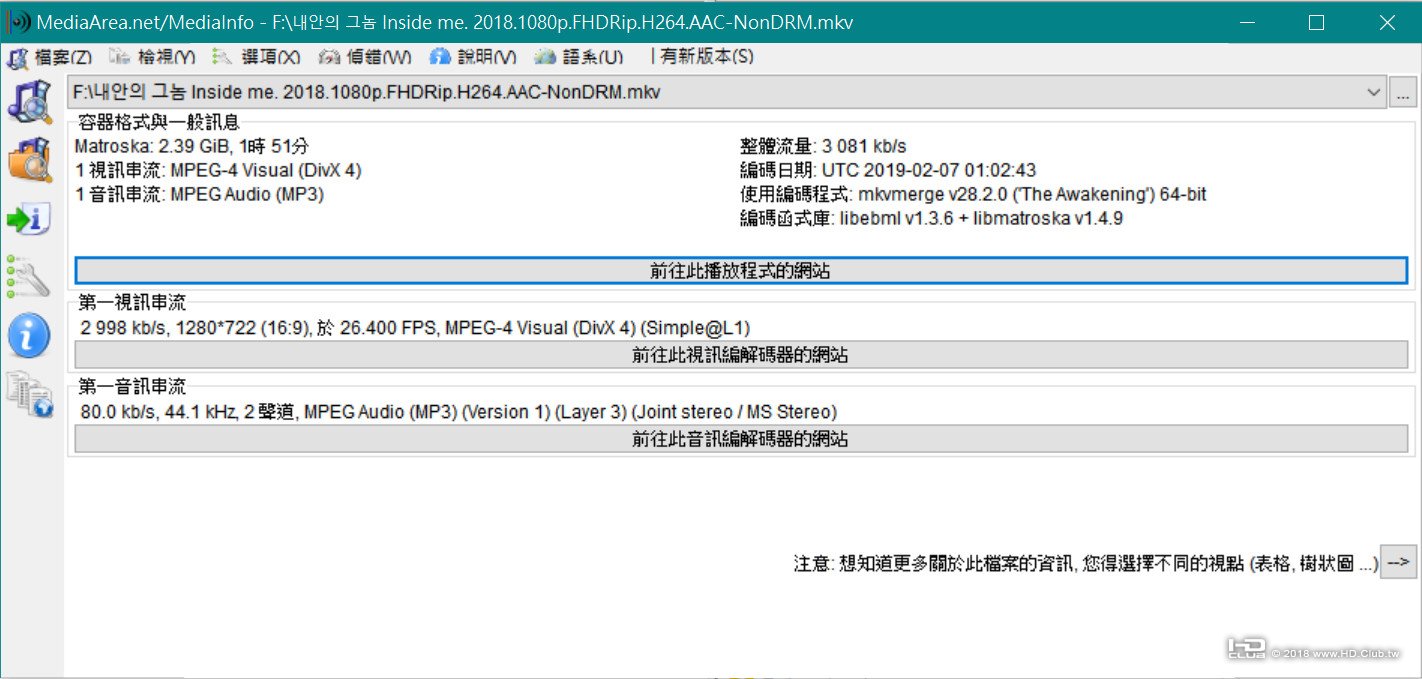Click the Open File sidebar icon
Image resolution: width=1422 pixels, height=679 pixels.
pyautogui.click(x=29, y=100)
